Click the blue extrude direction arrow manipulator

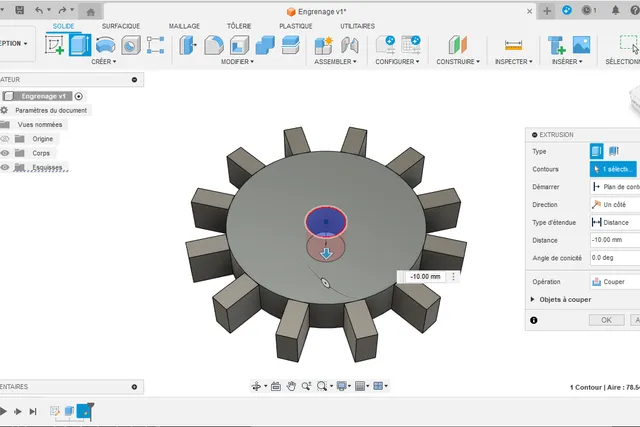tap(326, 254)
